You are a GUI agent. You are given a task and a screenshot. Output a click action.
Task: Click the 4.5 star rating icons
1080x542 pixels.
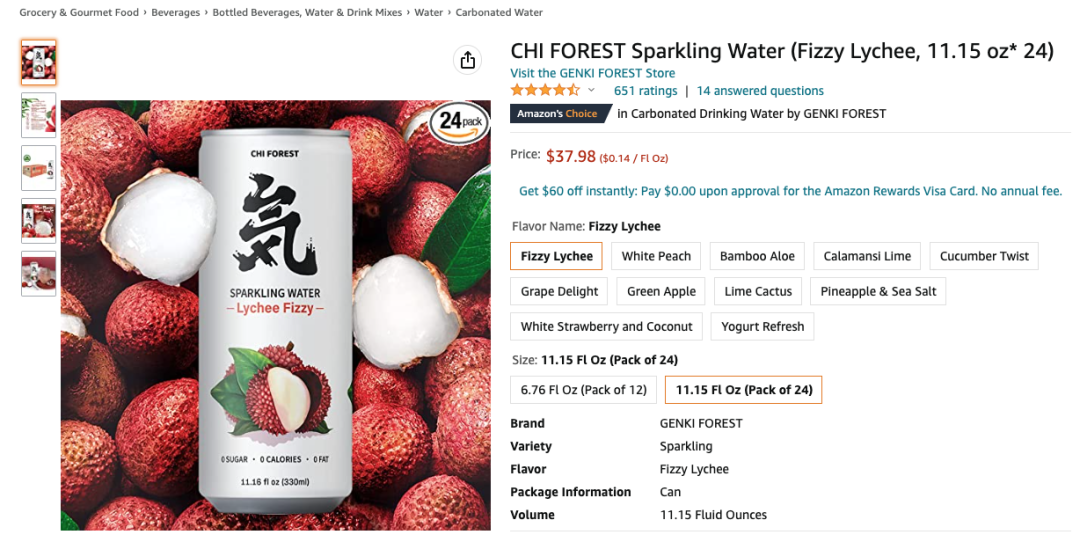pyautogui.click(x=545, y=91)
